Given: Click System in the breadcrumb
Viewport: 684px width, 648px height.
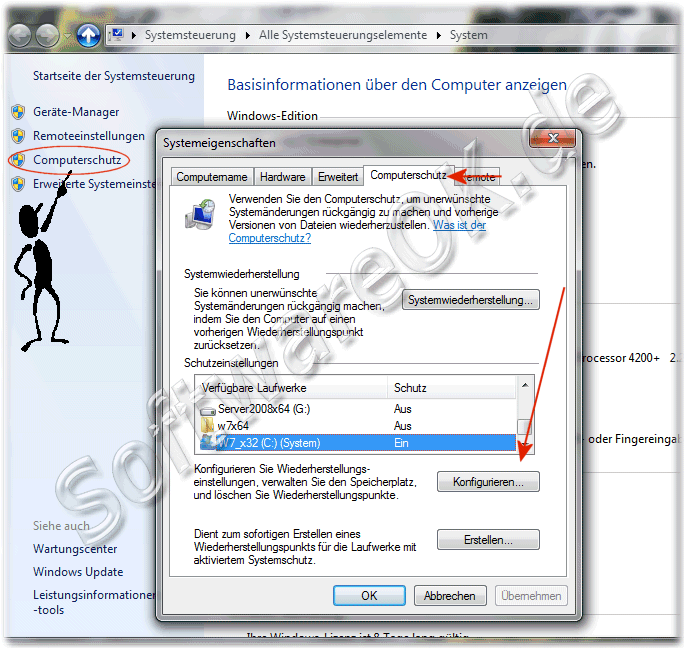Looking at the screenshot, I should [469, 35].
